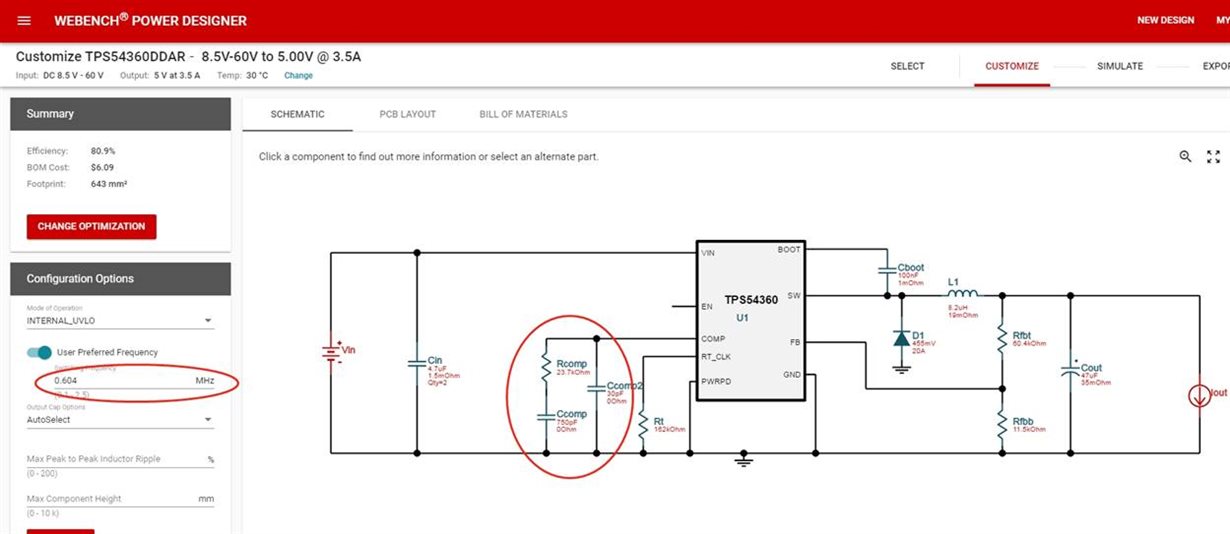Open the hamburger navigation menu
Image resolution: width=1230 pixels, height=534 pixels.
(25, 20)
